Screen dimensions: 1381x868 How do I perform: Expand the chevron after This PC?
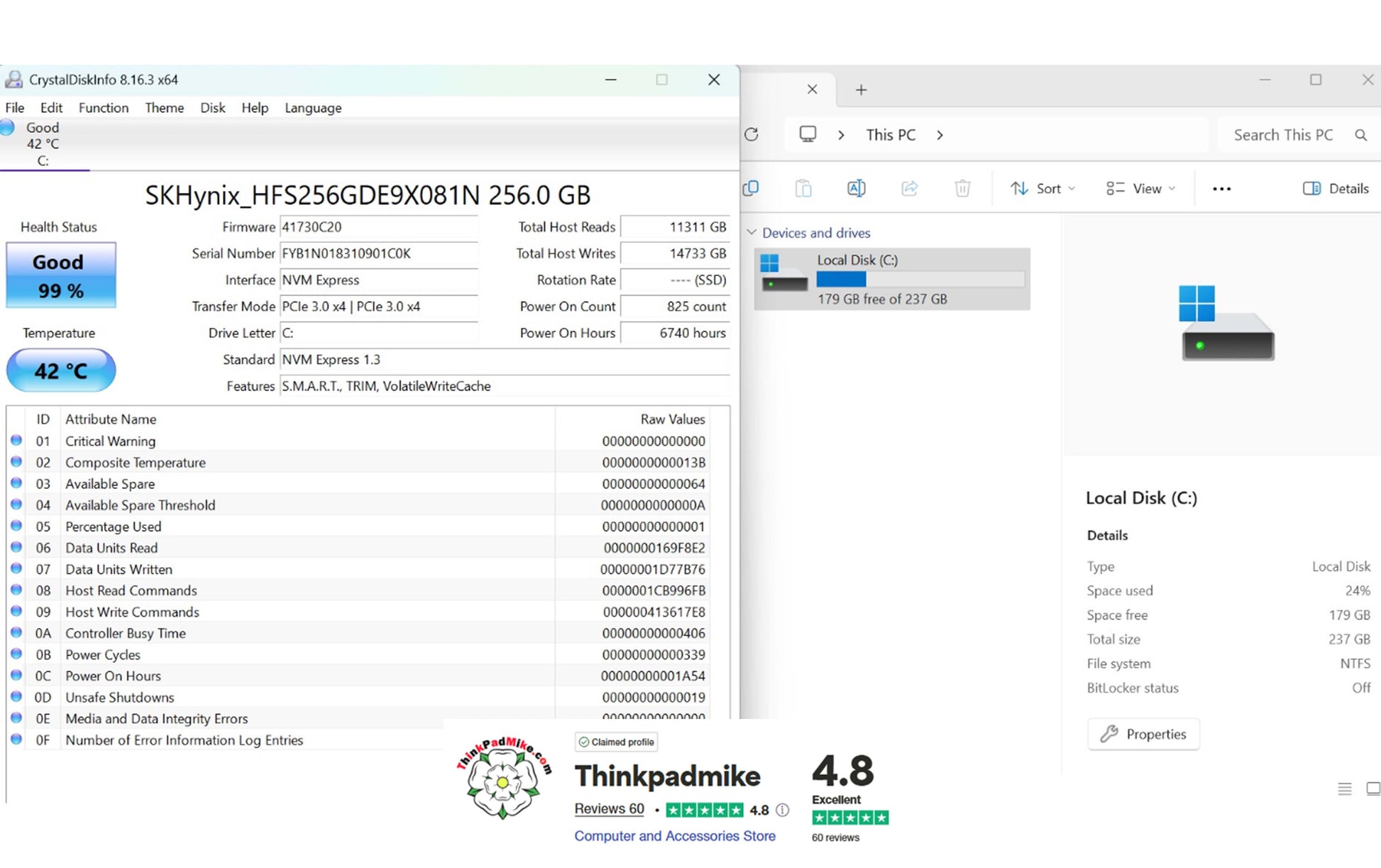click(940, 135)
